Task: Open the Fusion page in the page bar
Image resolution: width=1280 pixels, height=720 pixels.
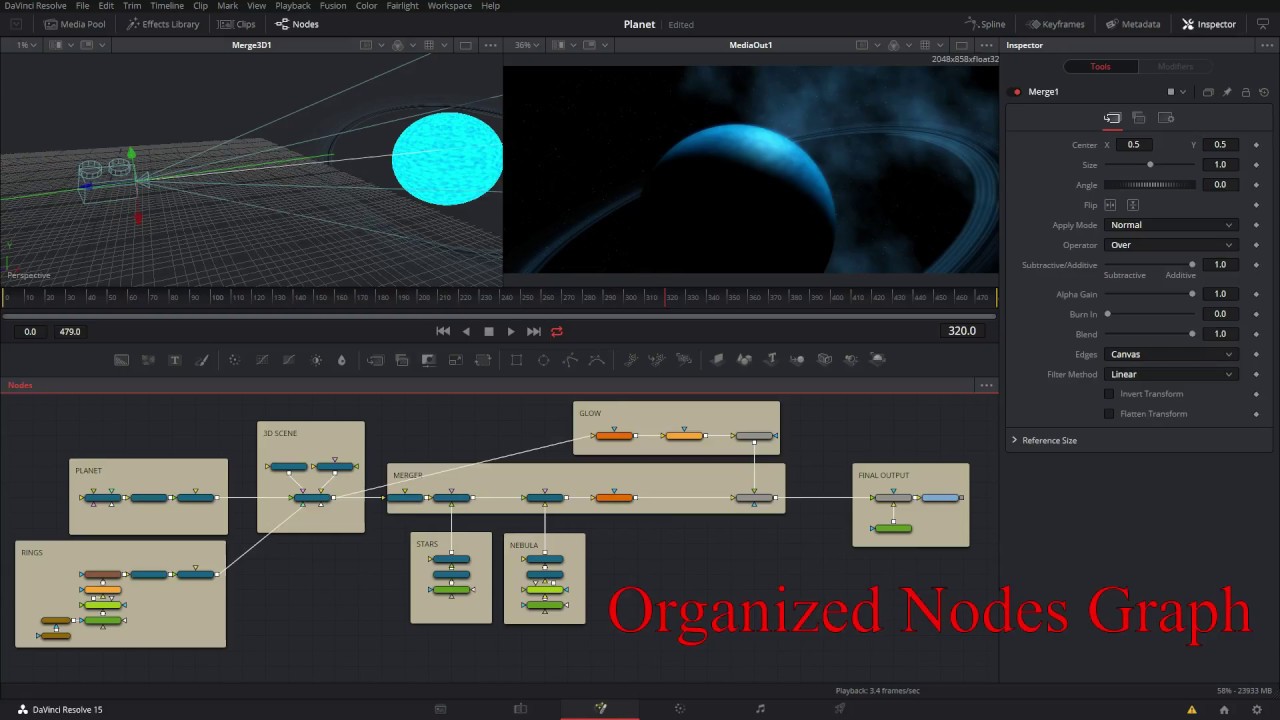Action: [600, 709]
